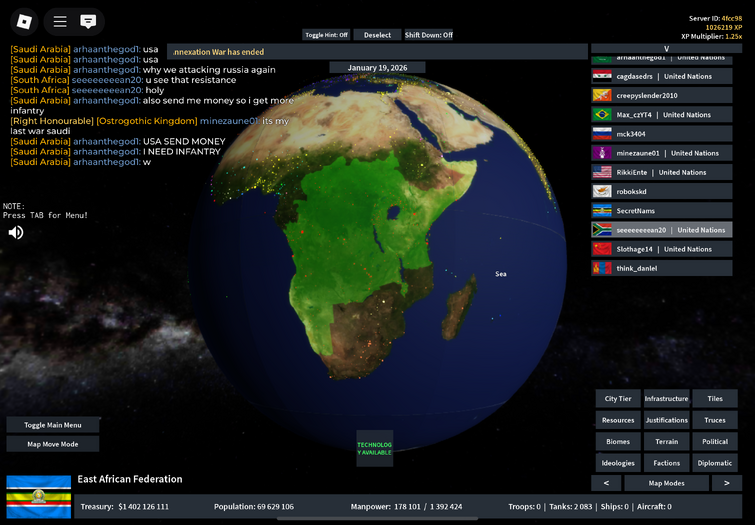
Task: Click chat message 'USA SEND MONEY'
Action: point(184,142)
